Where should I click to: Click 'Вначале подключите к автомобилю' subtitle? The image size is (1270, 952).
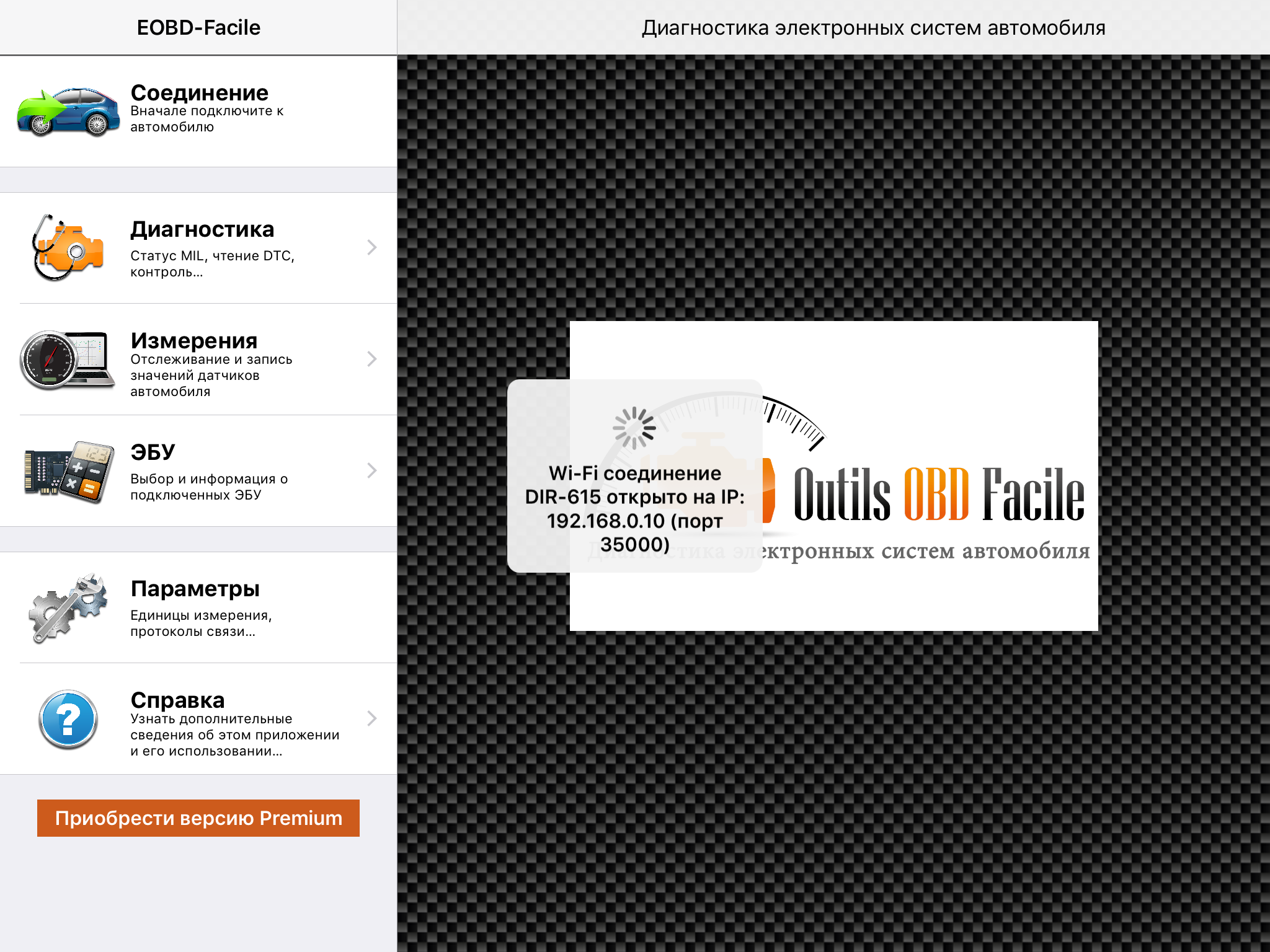coord(207,119)
